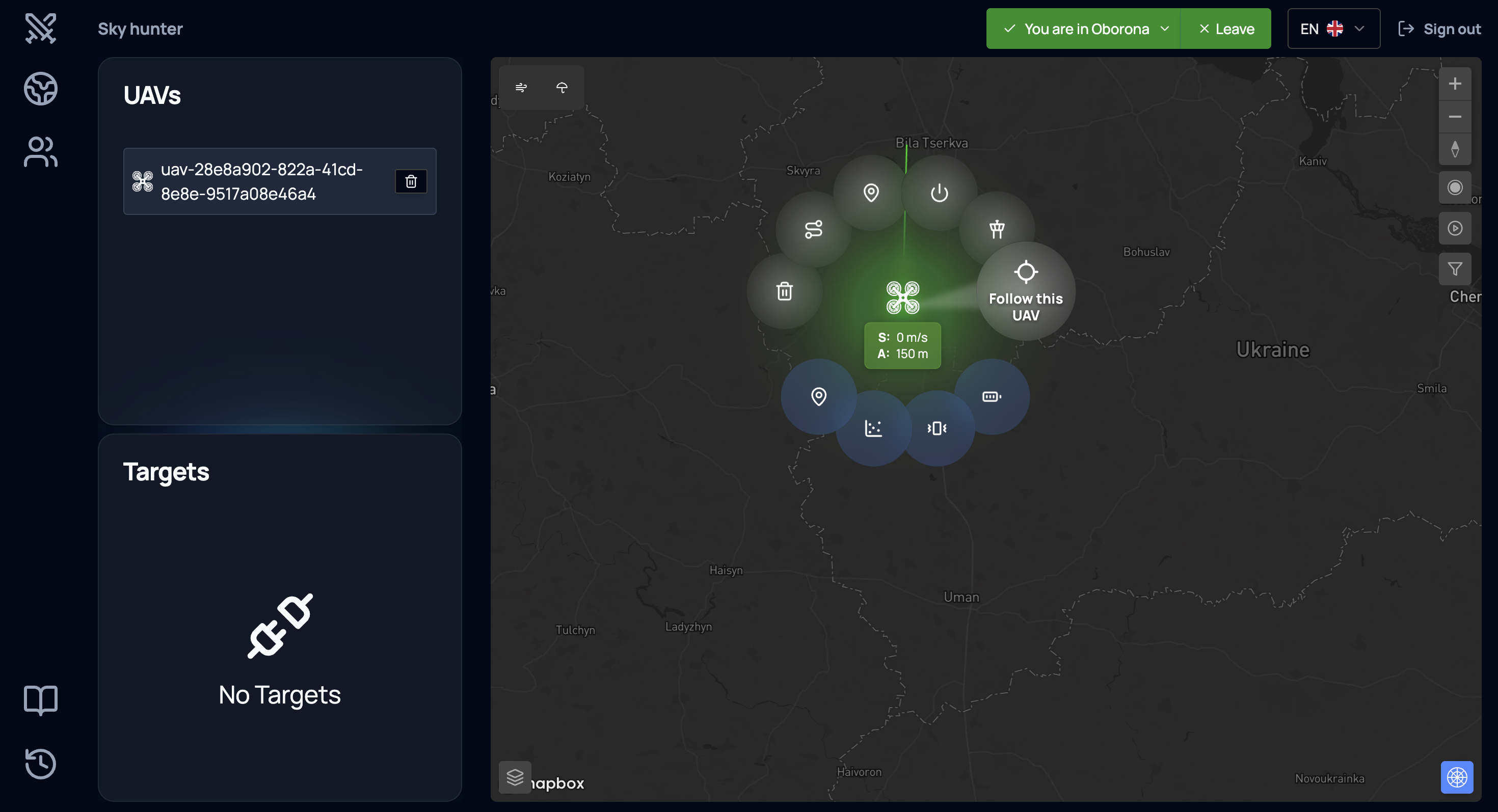This screenshot has width=1498, height=812.
Task: Open the map filter control
Action: coord(1454,269)
